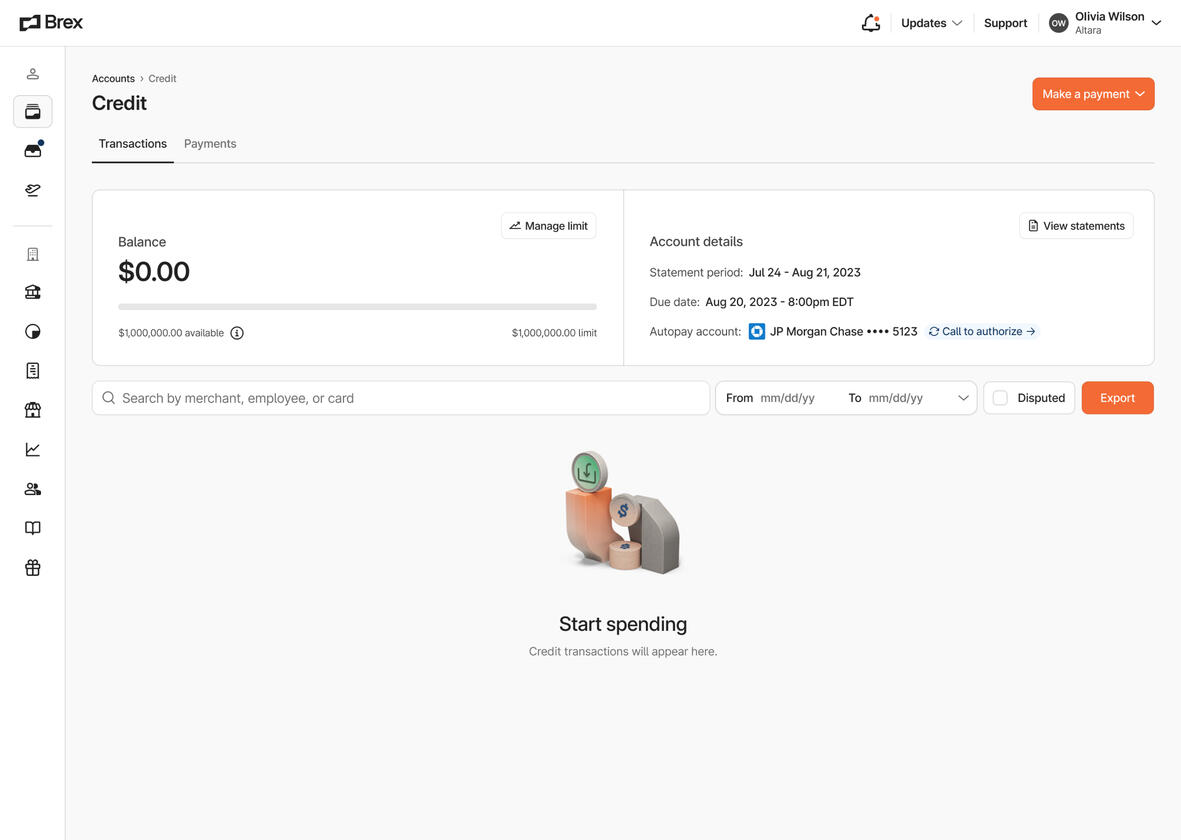Enable the Disputed filter checkbox
Image resolution: width=1181 pixels, height=840 pixels.
[x=1000, y=397]
